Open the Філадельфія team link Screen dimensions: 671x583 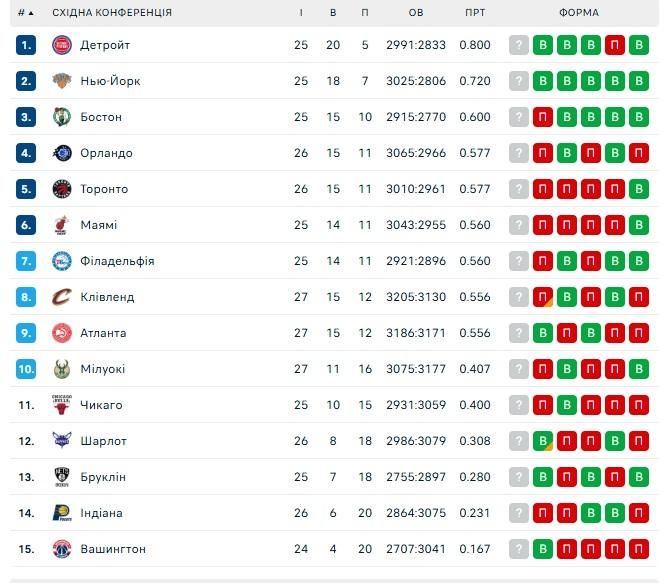click(117, 261)
